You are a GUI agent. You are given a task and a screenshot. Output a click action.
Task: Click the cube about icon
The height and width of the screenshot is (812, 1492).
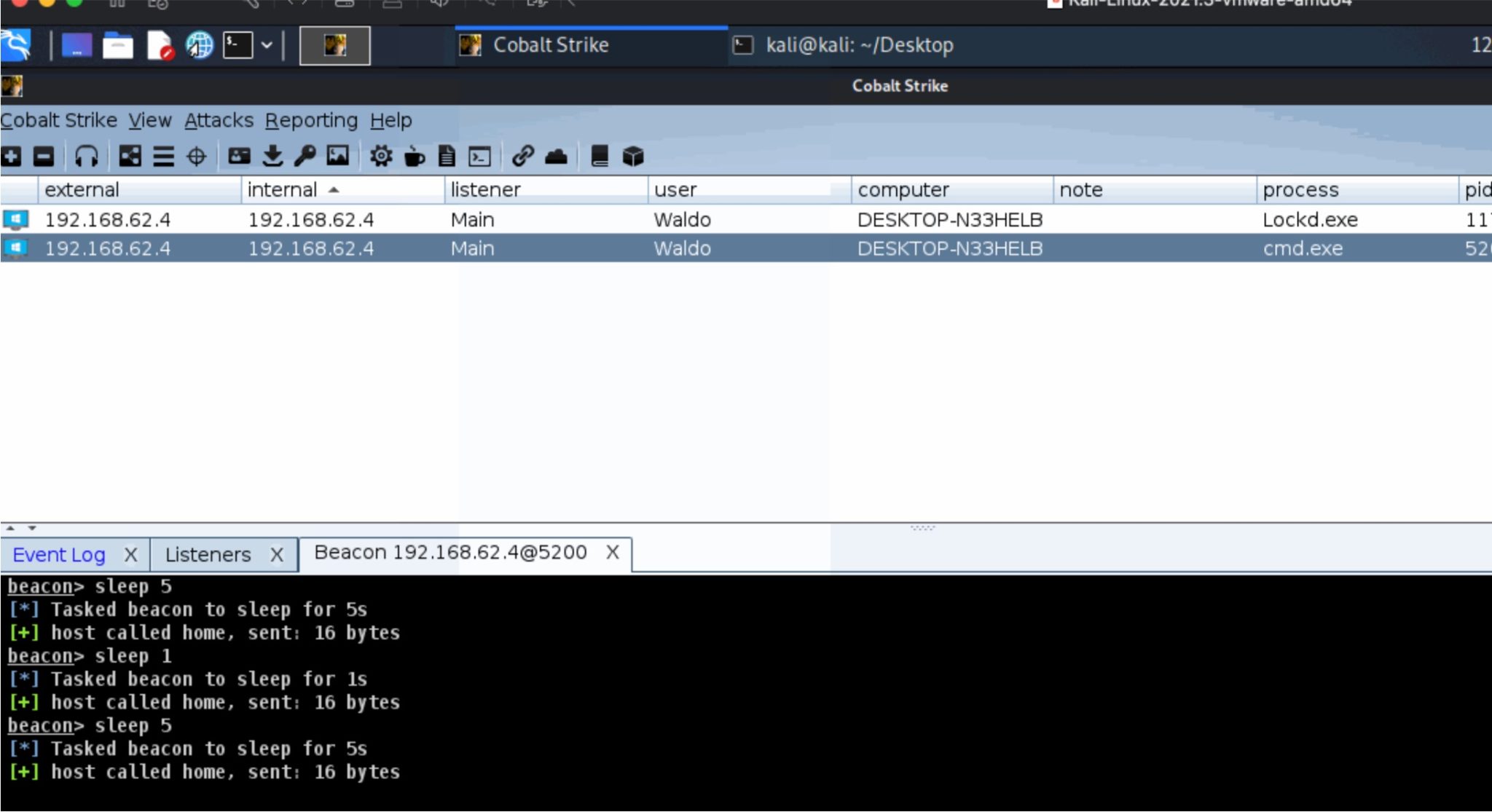pos(633,156)
